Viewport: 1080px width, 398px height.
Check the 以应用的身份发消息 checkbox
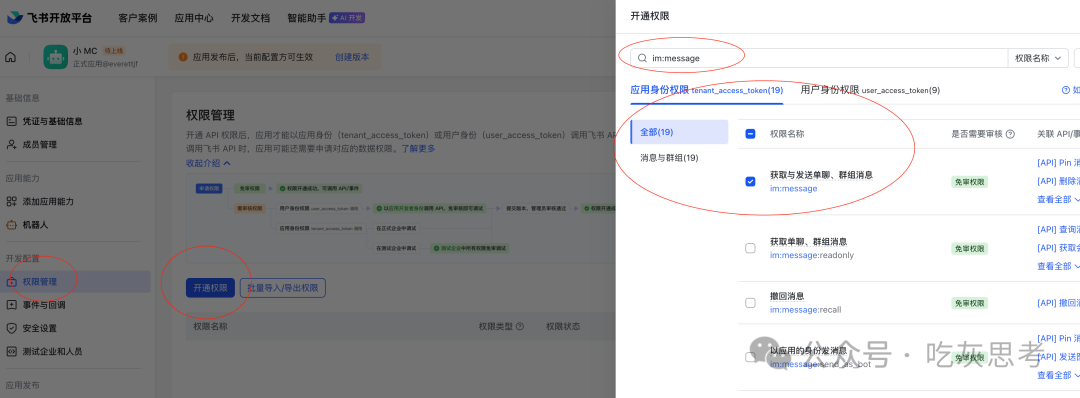751,357
